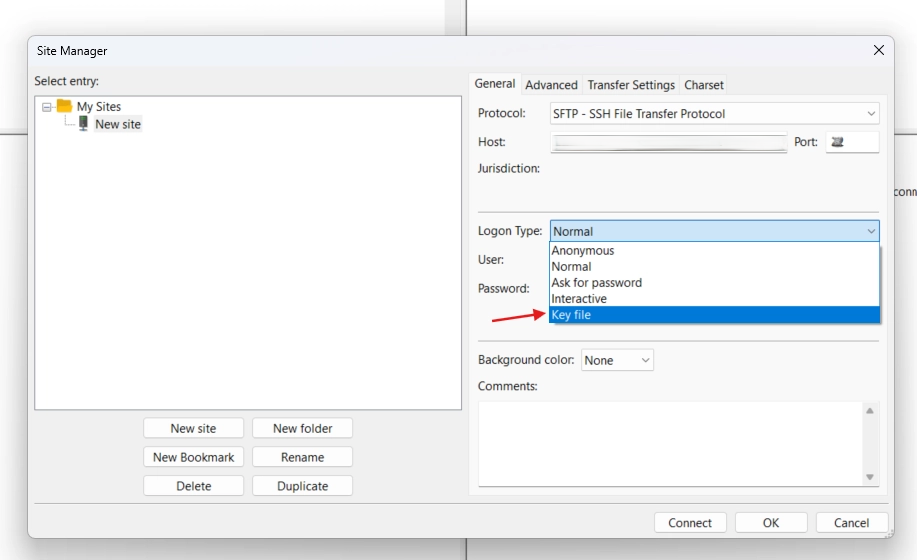This screenshot has width=917, height=560.
Task: Select My Sites folder label
Action: 99,106
